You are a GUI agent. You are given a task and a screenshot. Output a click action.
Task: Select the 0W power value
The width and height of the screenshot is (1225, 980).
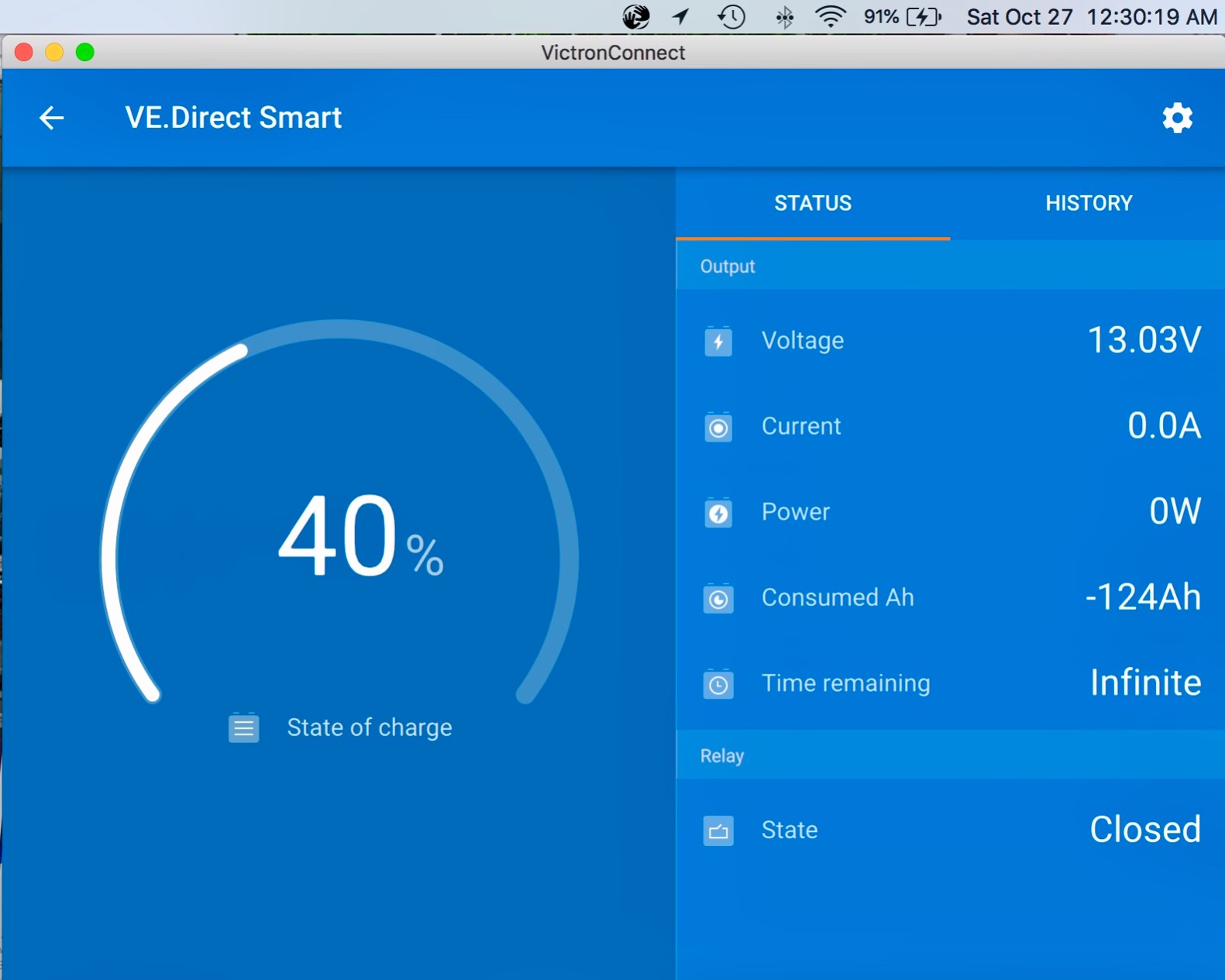point(1175,511)
